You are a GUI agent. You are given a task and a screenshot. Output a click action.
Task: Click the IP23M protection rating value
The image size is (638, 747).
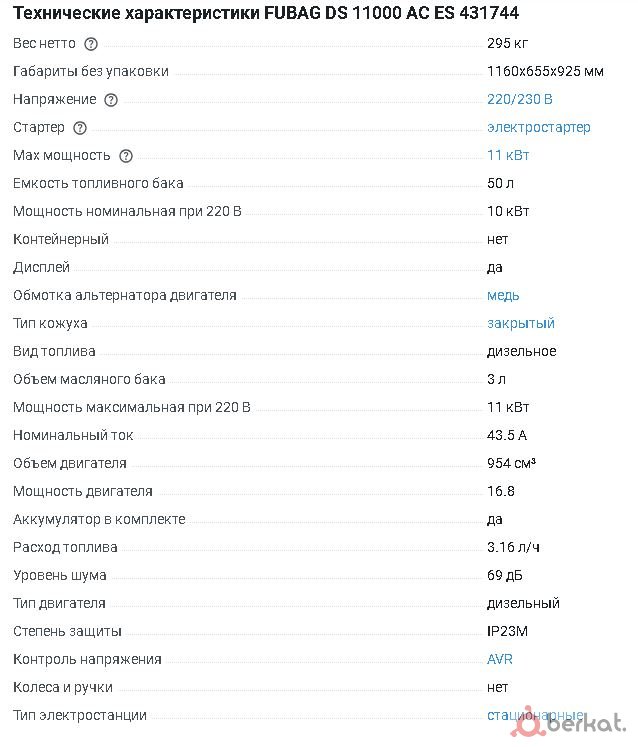tap(509, 632)
